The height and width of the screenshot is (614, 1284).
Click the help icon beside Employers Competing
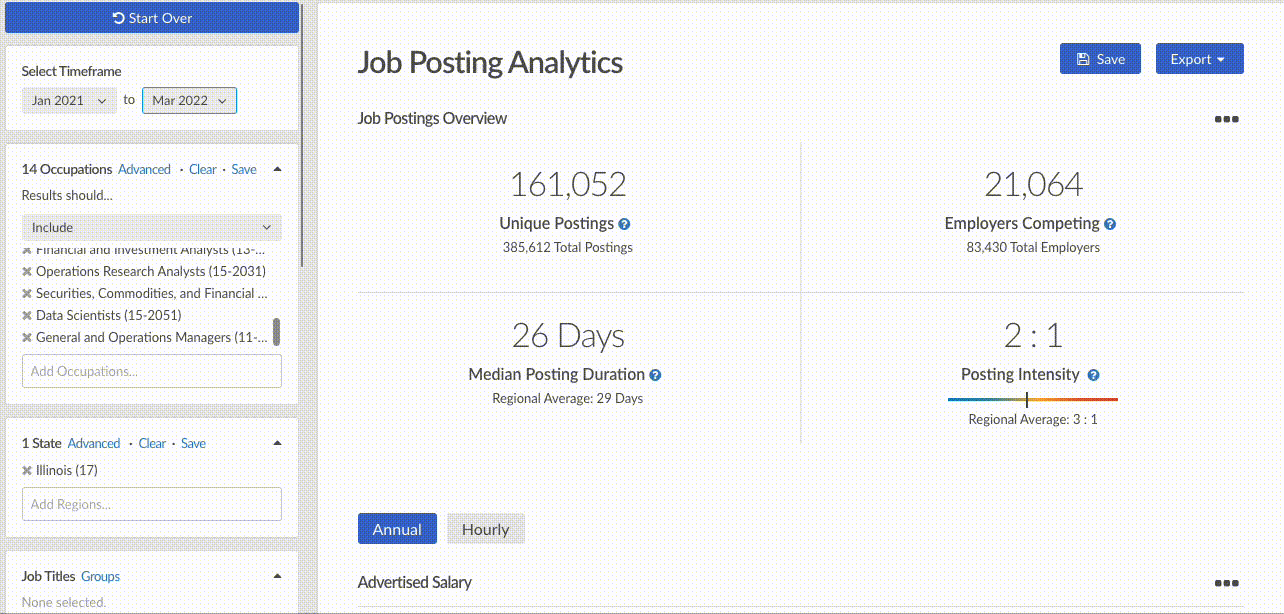[1110, 225]
